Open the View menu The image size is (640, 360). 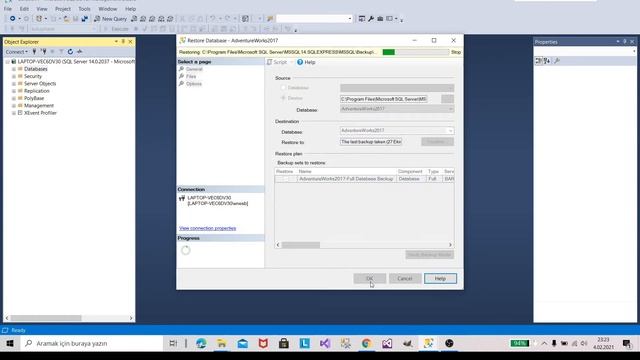42,9
